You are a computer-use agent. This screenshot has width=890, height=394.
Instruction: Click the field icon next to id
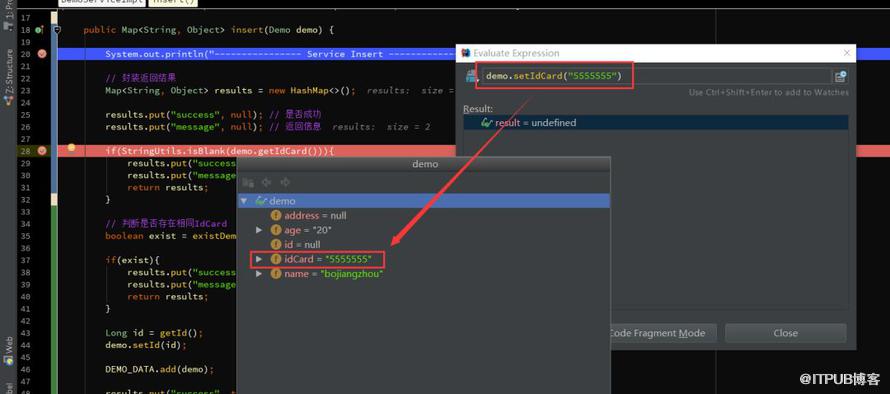point(276,245)
